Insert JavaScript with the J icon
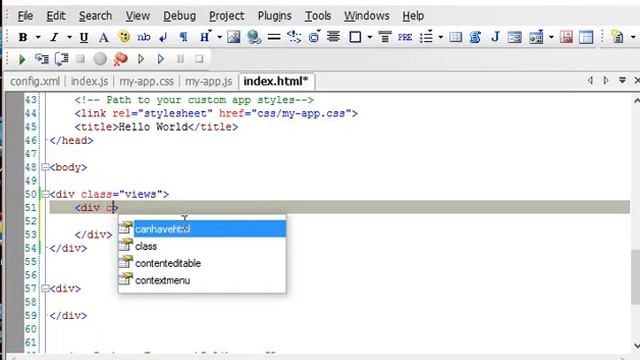 (496, 37)
